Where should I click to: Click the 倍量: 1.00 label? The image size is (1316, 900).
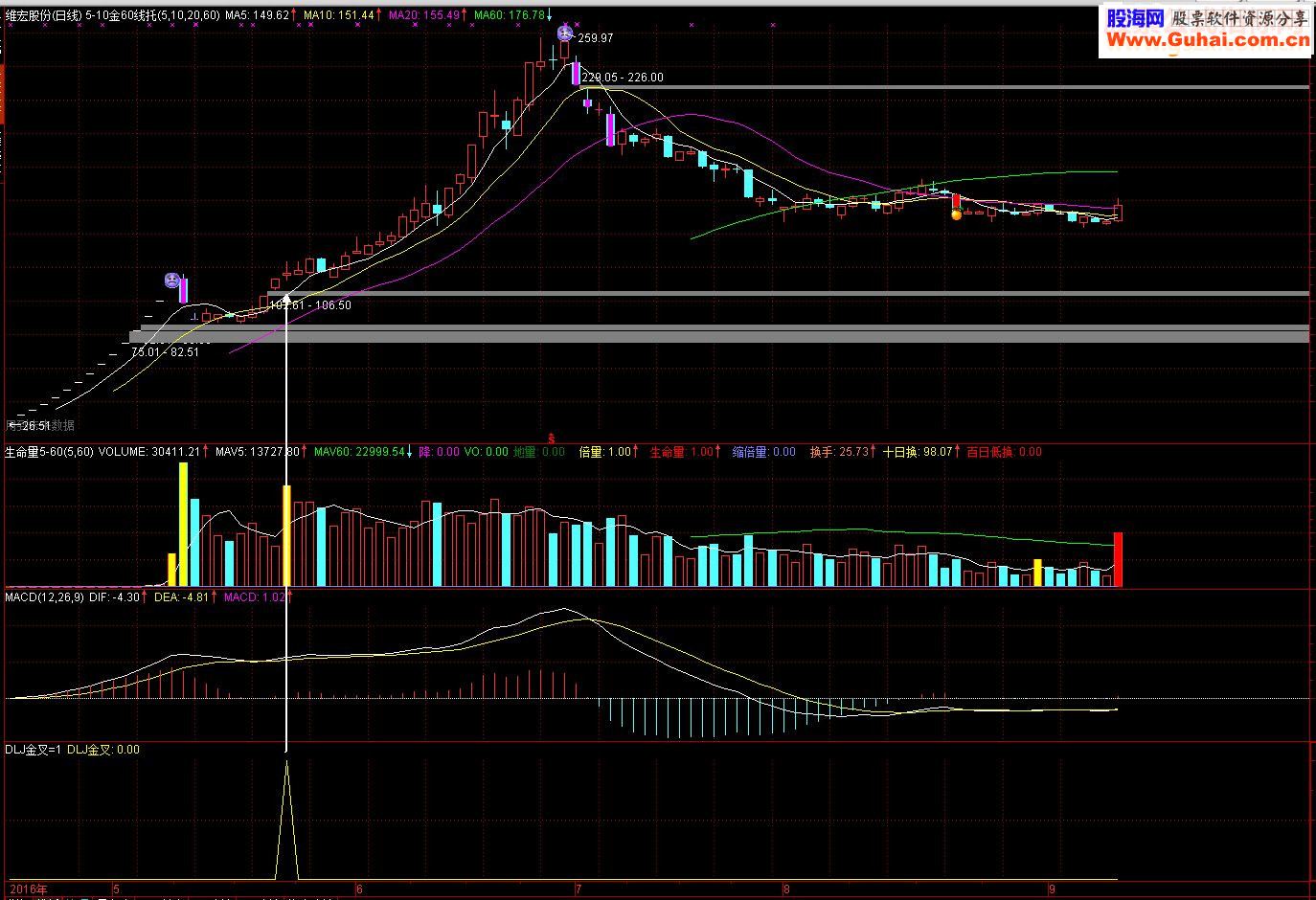point(605,452)
